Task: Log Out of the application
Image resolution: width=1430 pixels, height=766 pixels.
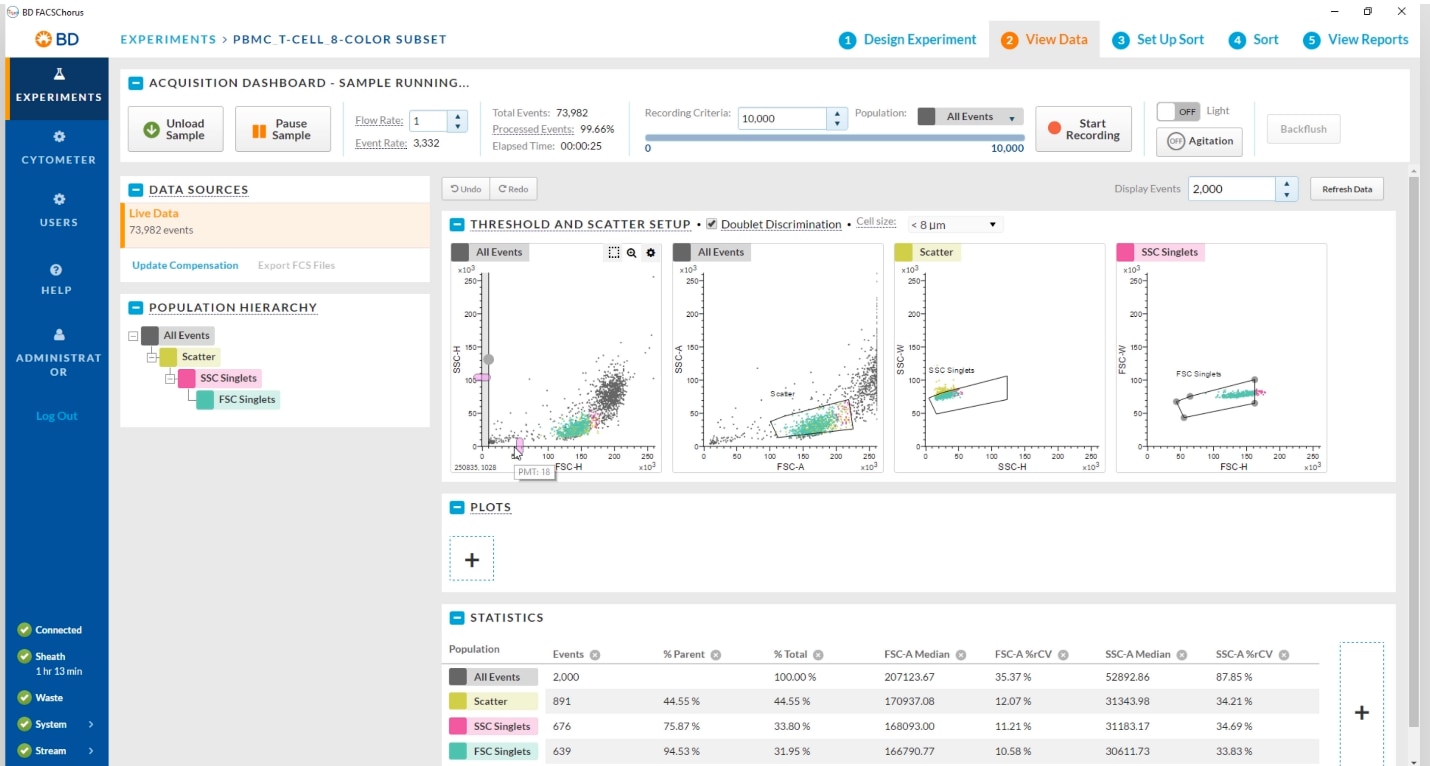Action: click(x=56, y=416)
